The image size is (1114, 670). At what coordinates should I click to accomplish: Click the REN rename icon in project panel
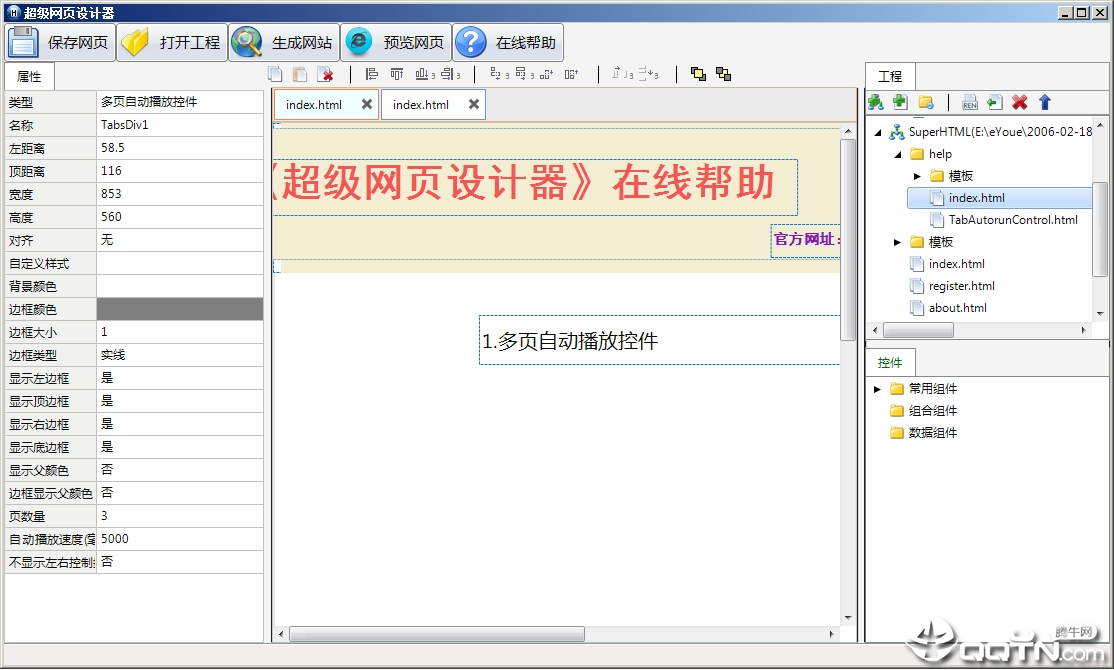coord(969,102)
